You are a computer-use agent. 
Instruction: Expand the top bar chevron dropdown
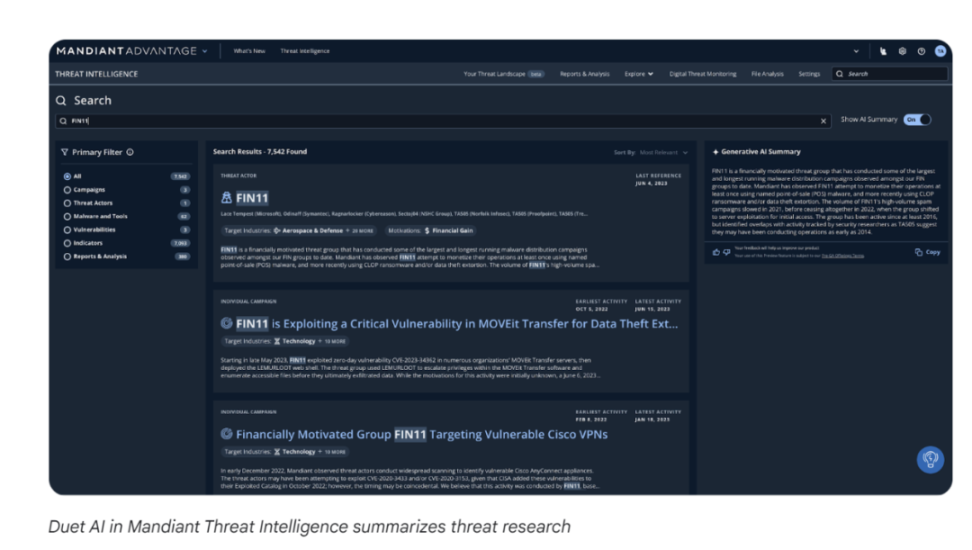click(x=856, y=51)
